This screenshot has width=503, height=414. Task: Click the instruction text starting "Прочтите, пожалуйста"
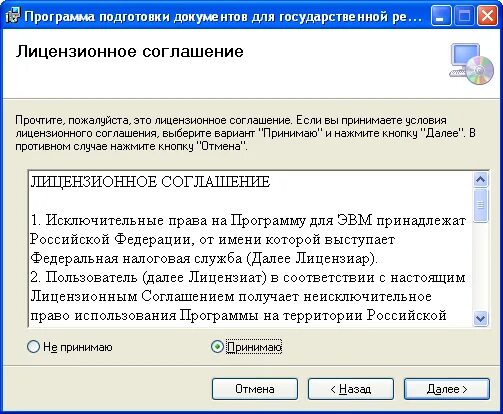[x=245, y=133]
